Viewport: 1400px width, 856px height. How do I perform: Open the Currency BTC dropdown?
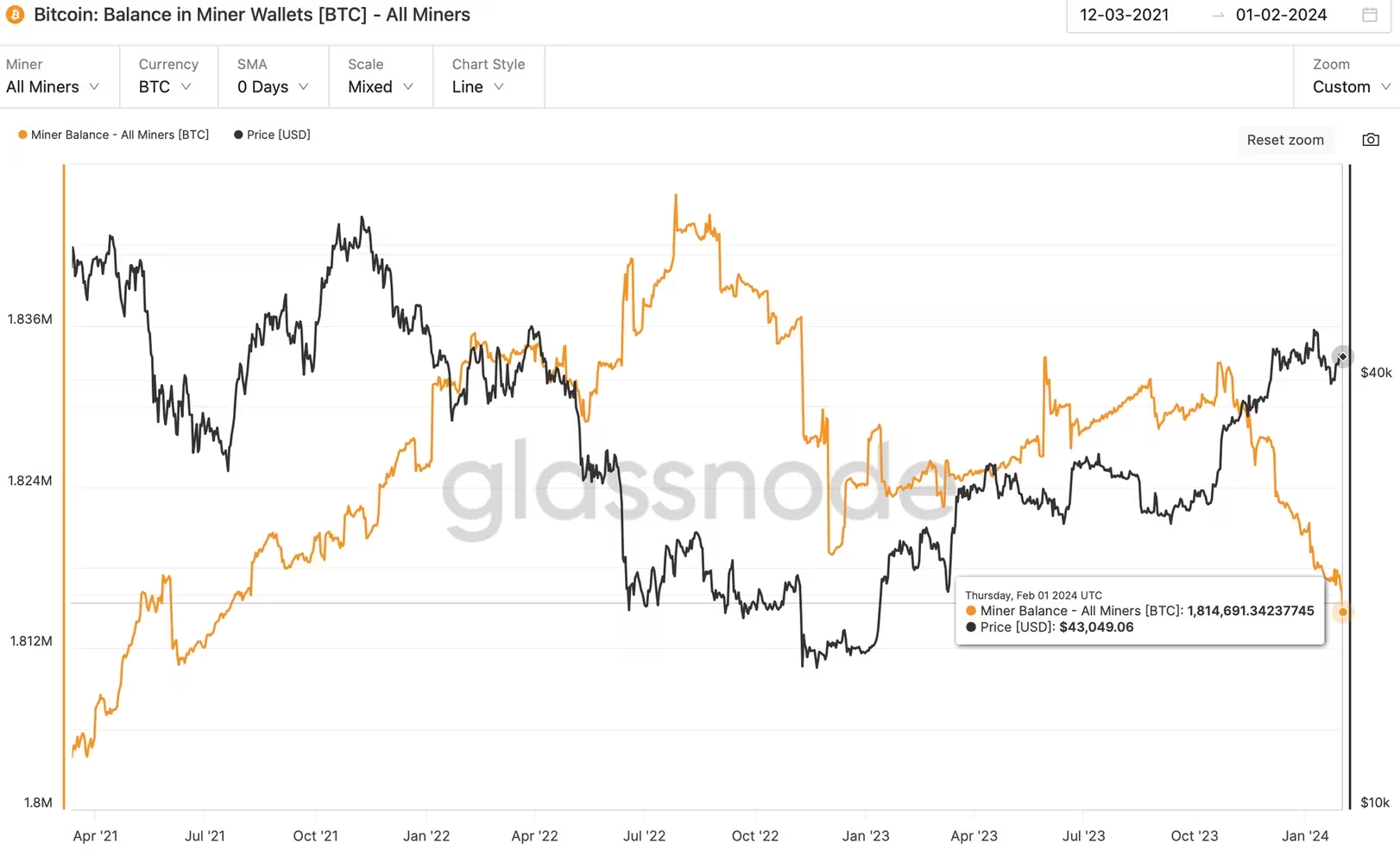coord(164,86)
